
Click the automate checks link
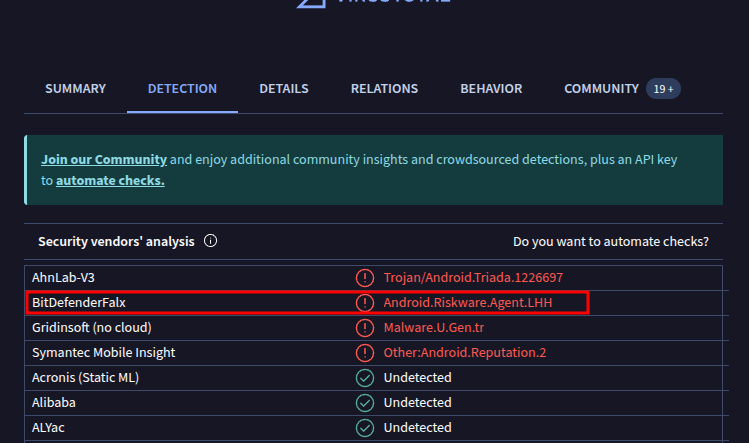tap(110, 181)
